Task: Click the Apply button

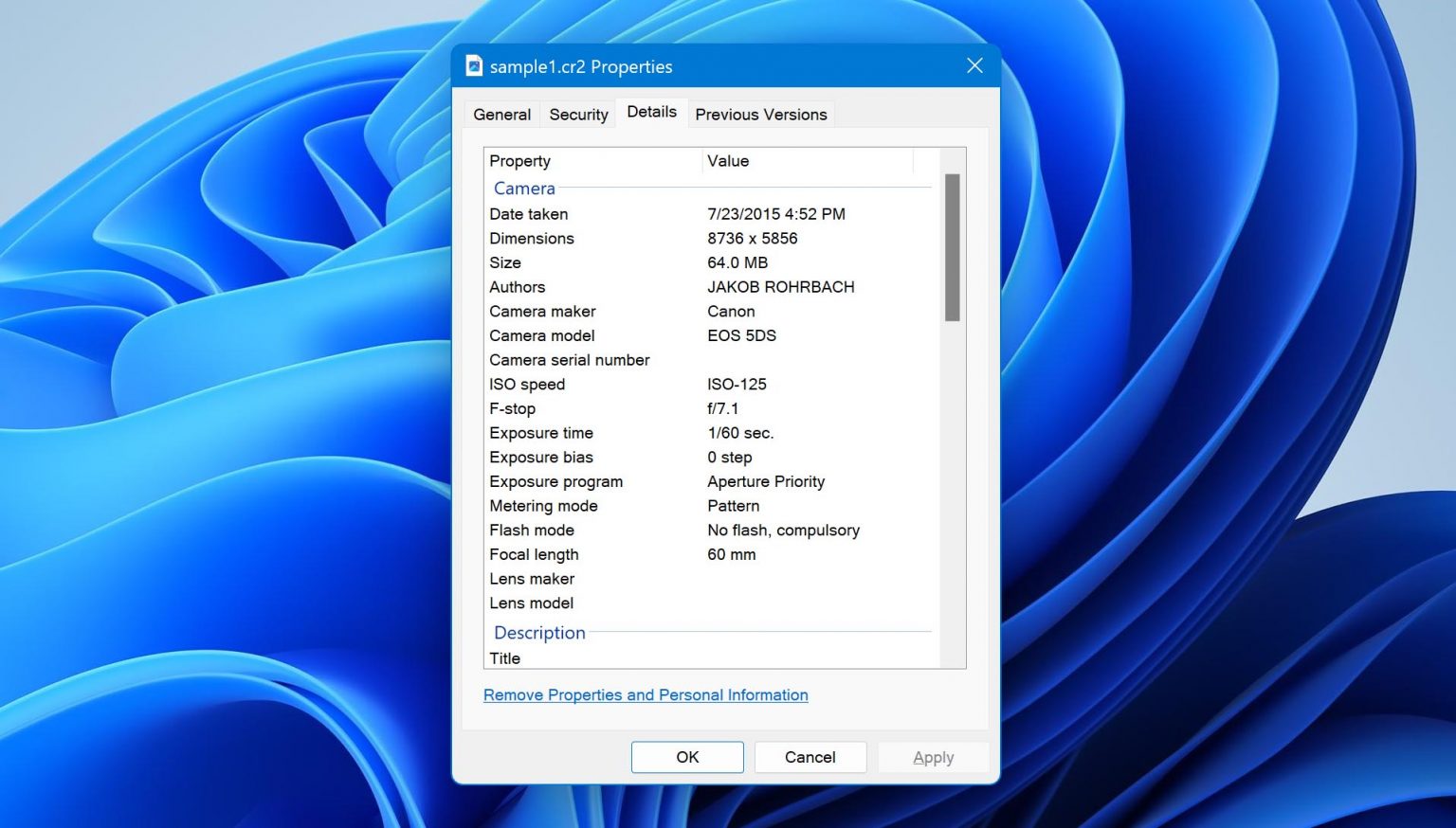Action: pos(933,757)
